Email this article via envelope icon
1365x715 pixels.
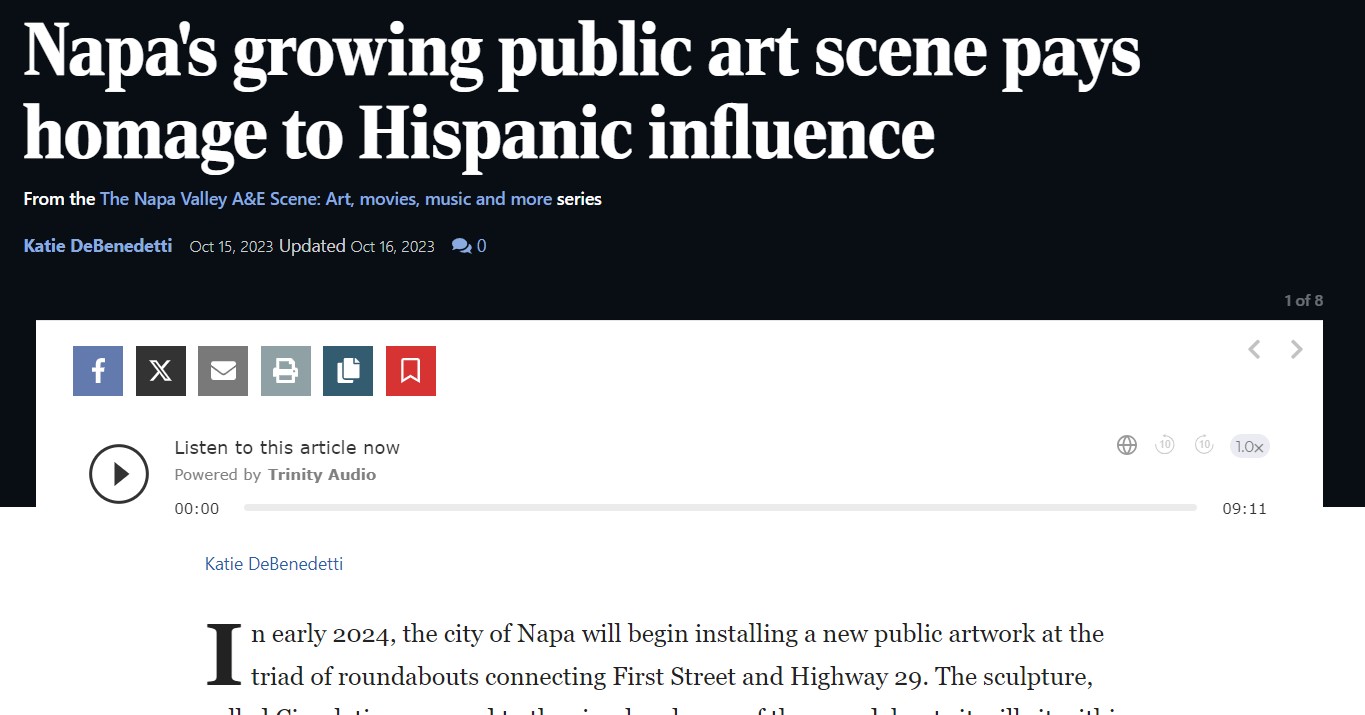pyautogui.click(x=223, y=371)
